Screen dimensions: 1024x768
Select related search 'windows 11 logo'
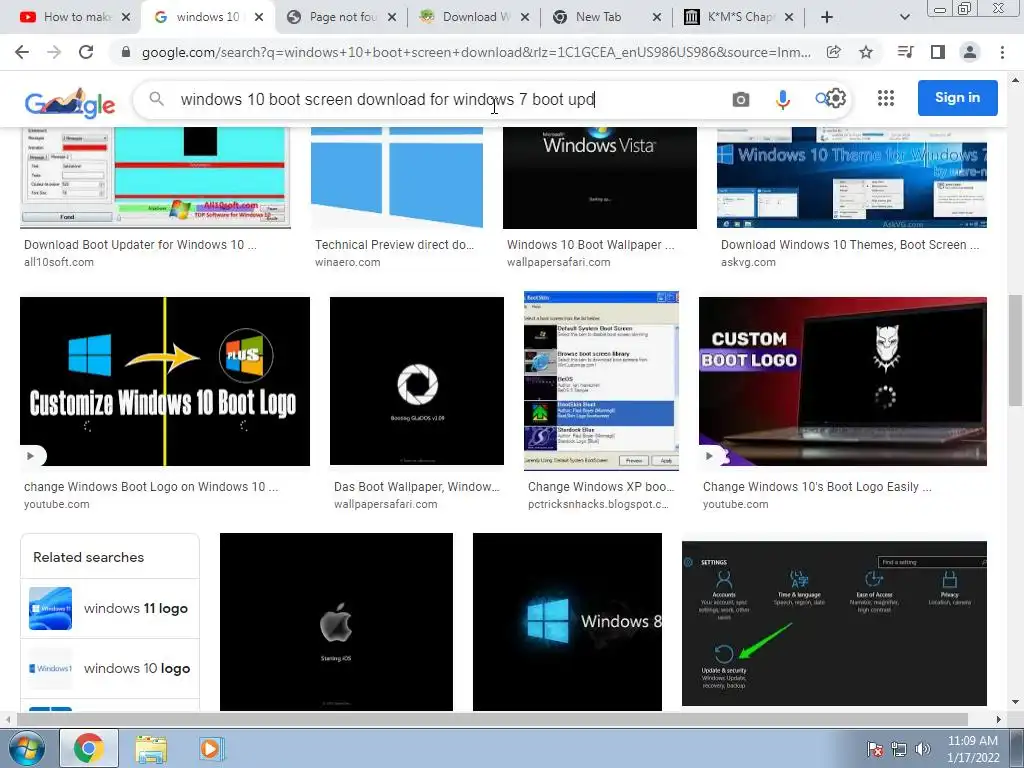point(110,609)
